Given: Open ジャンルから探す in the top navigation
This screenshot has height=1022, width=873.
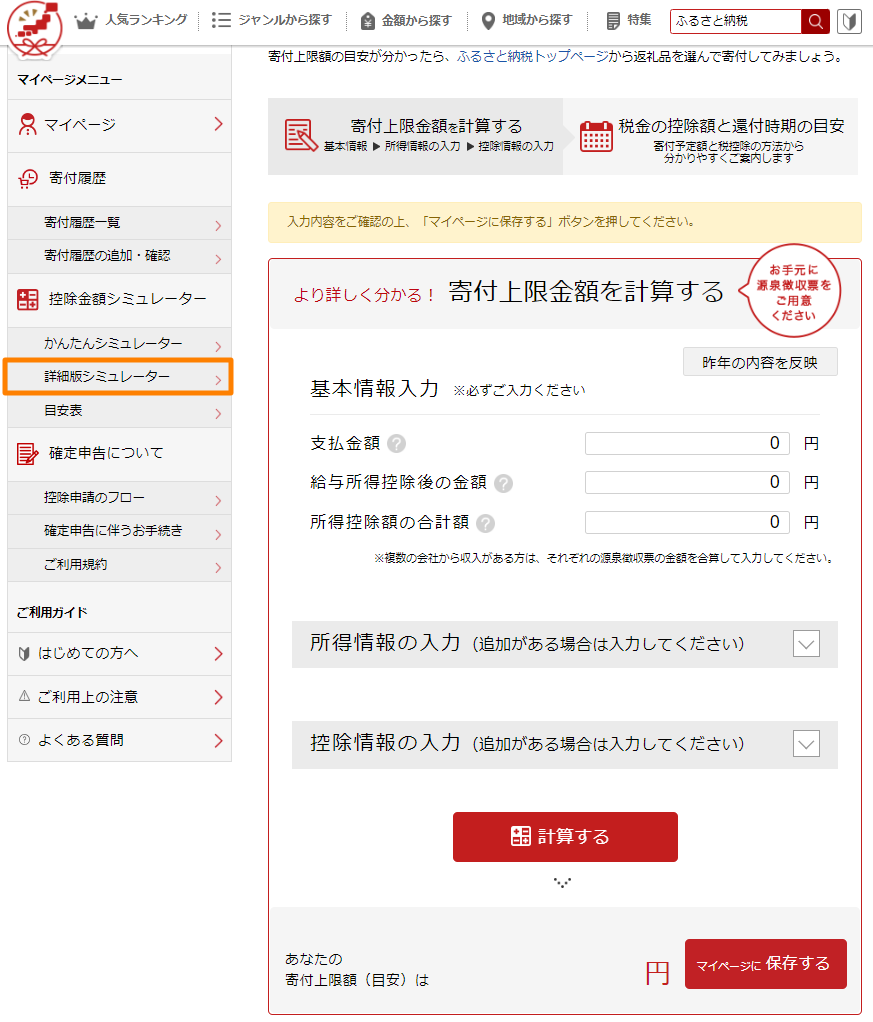Looking at the screenshot, I should (x=285, y=20).
